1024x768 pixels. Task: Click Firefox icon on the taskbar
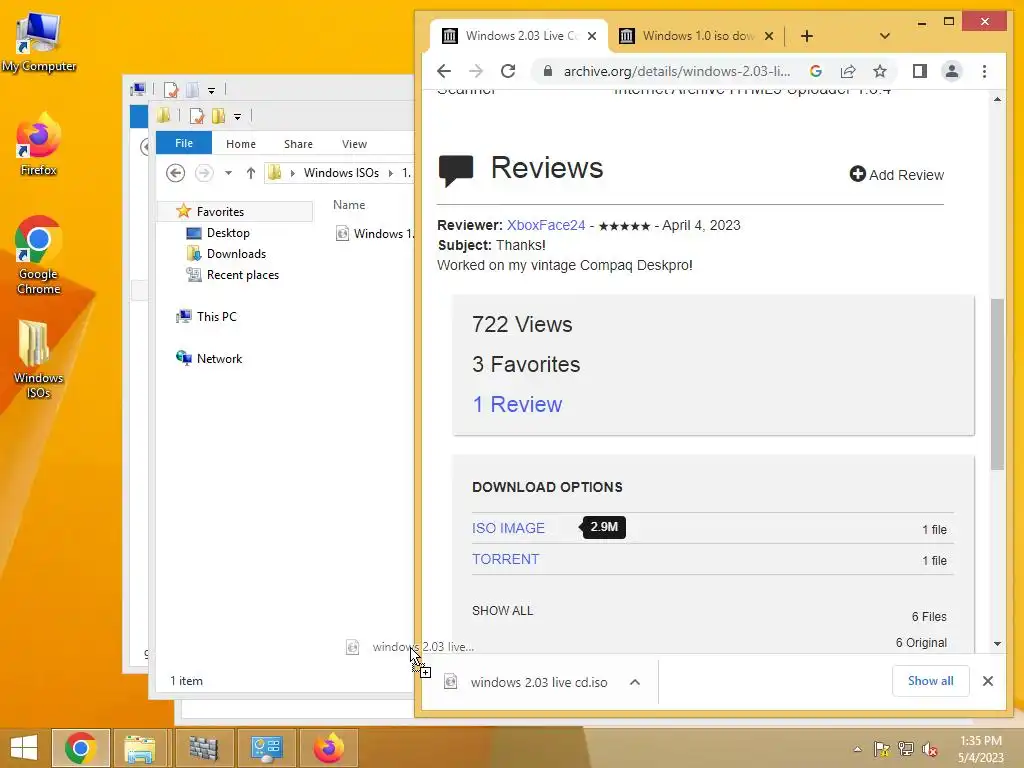click(x=328, y=748)
